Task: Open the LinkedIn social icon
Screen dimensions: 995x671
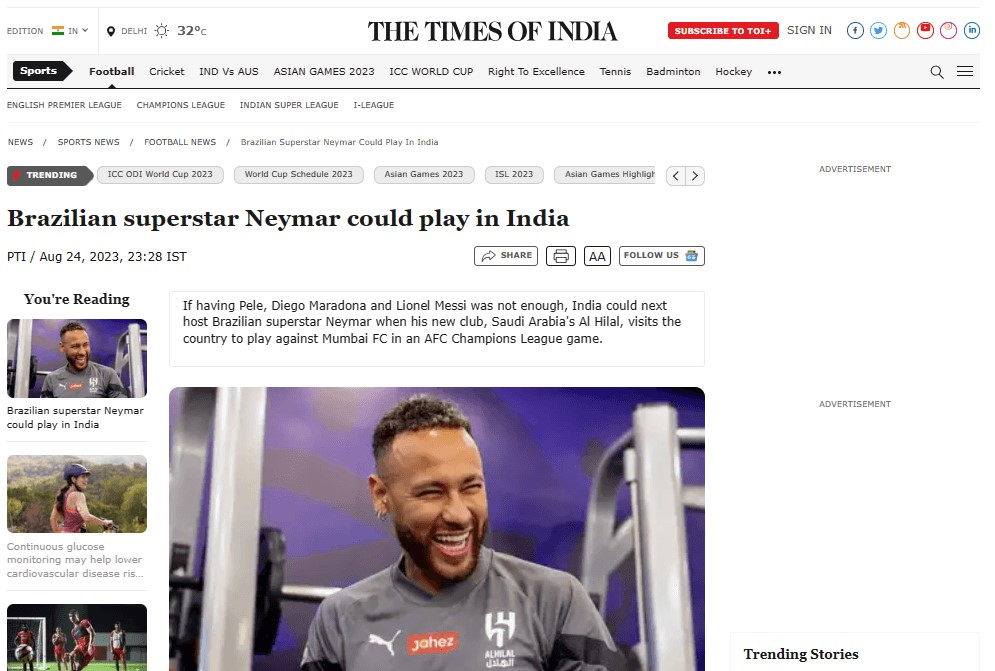Action: coord(972,30)
